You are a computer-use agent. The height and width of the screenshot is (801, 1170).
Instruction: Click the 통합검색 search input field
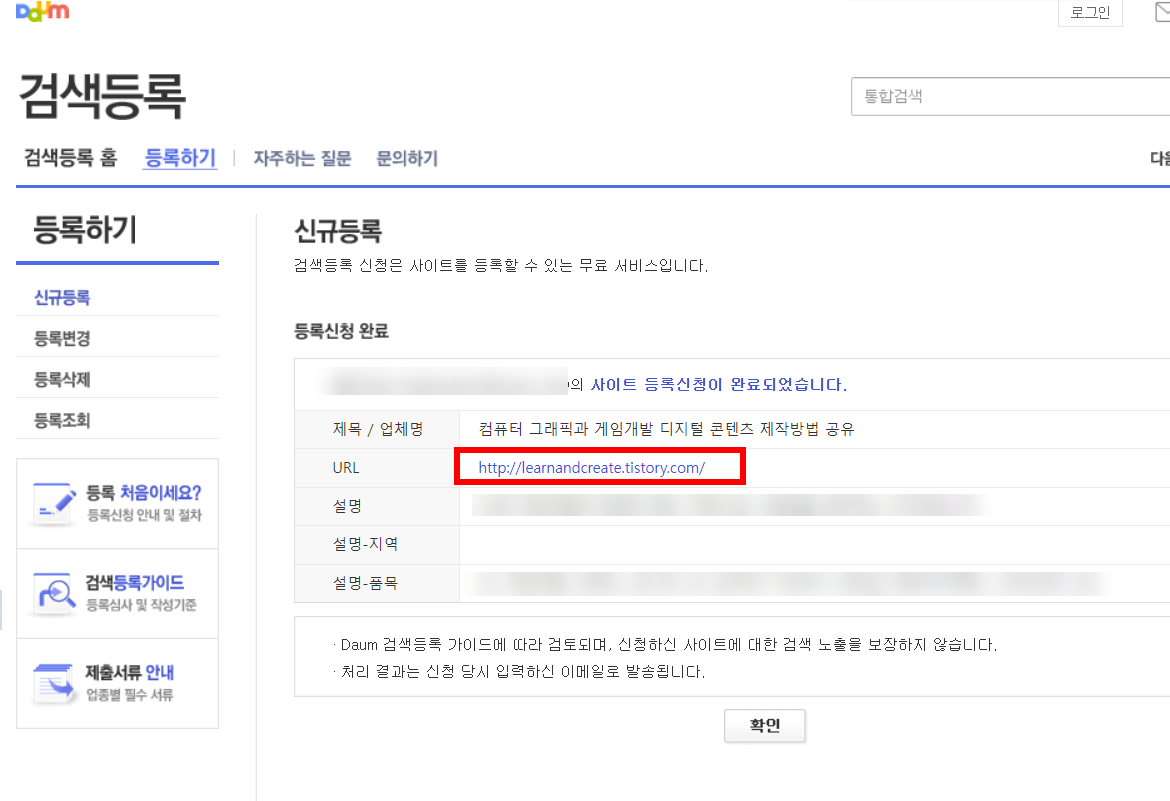(1010, 96)
